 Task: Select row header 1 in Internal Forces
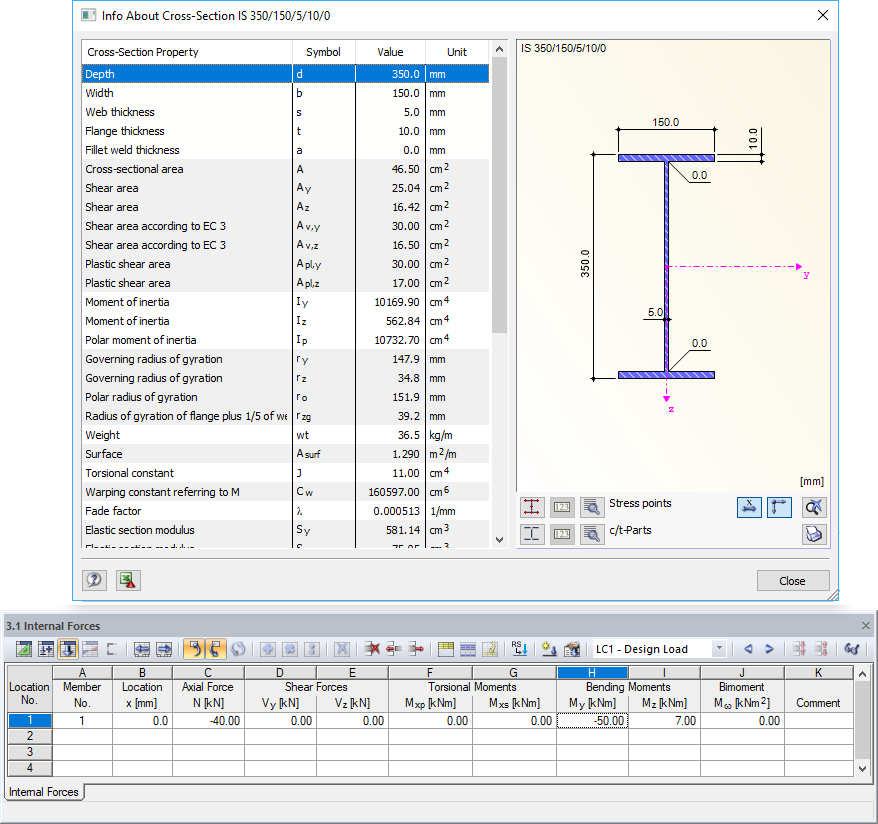[30, 720]
